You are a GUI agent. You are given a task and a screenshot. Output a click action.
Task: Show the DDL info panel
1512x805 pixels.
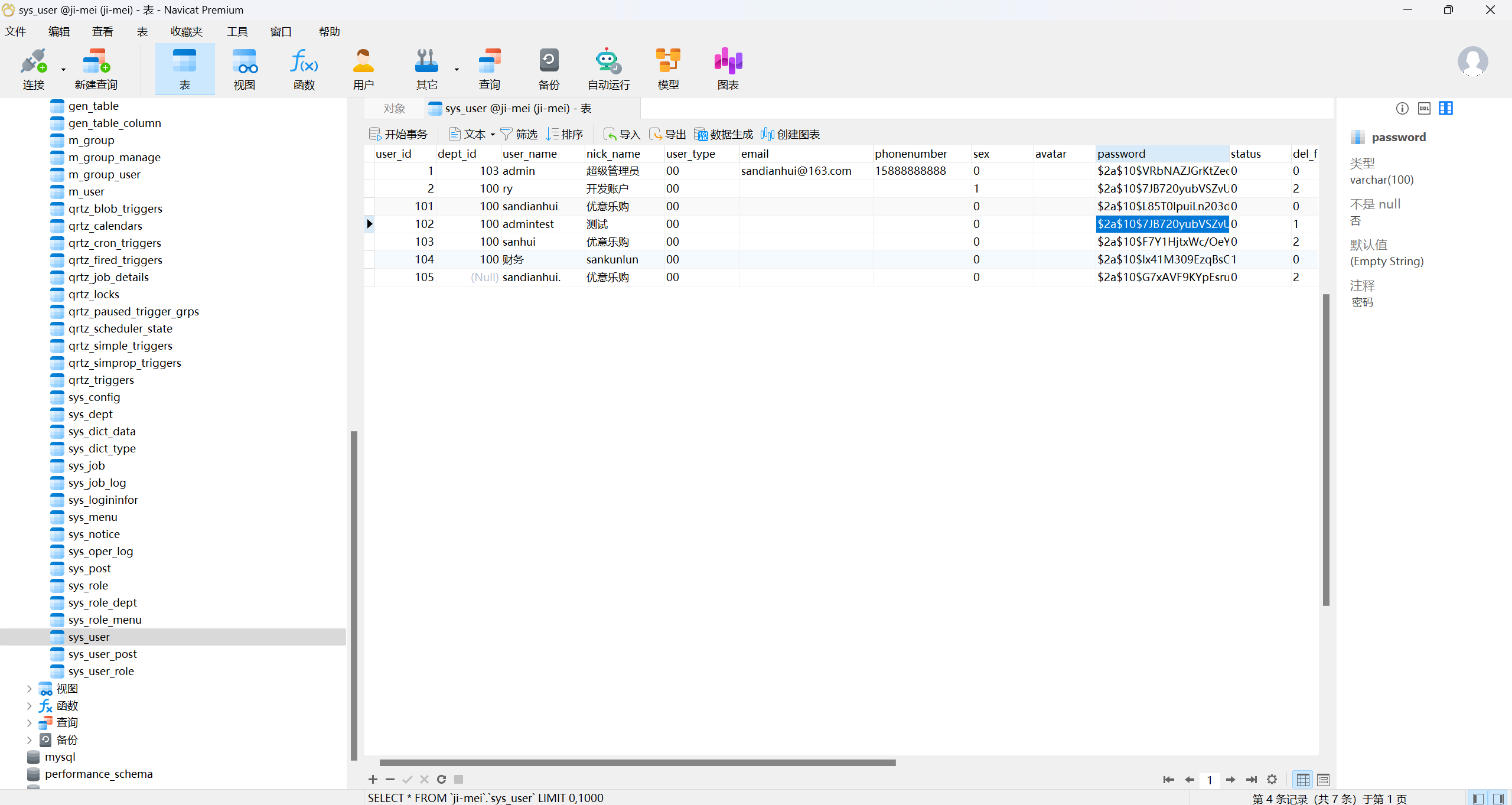(x=1424, y=108)
